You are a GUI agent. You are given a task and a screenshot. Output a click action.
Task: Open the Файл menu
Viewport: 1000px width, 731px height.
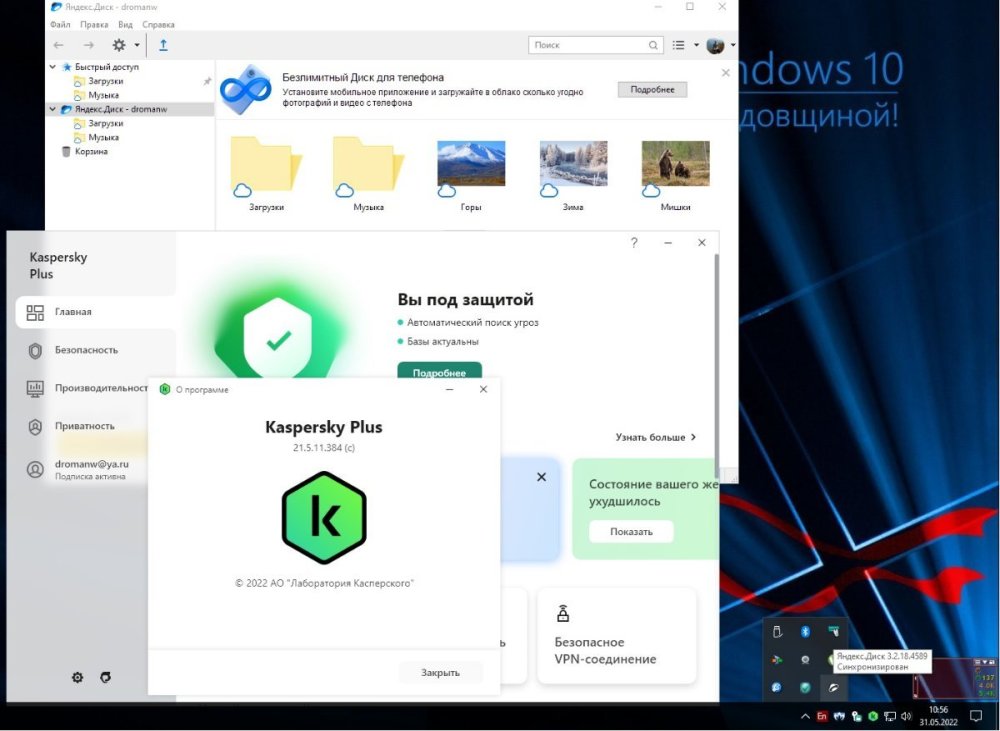tap(60, 24)
